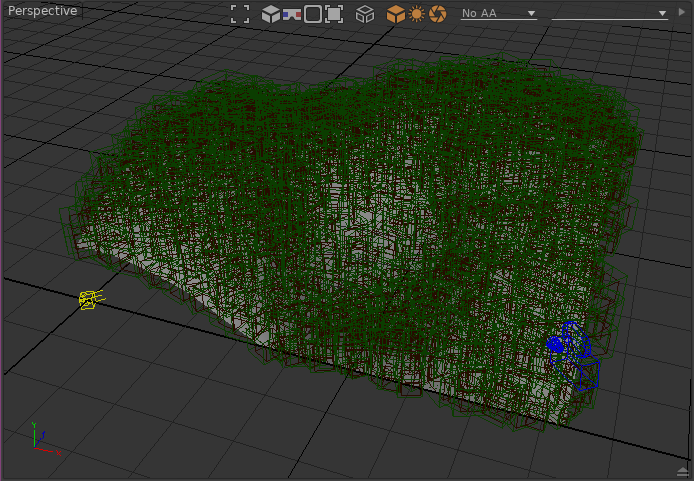
Task: Click the solid white cube icon
Action: [270, 14]
